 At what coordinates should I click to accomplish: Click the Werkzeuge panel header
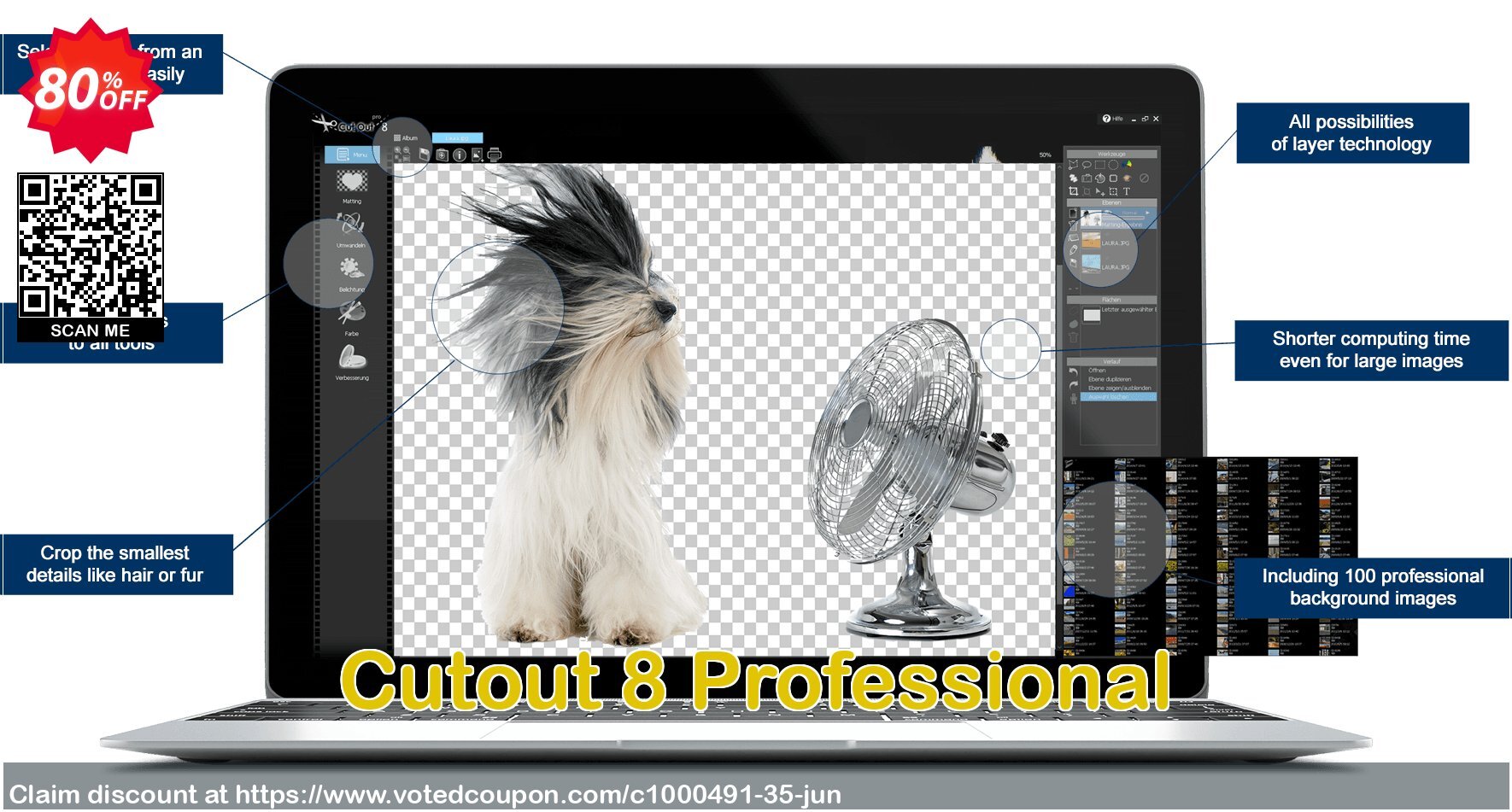(x=1112, y=154)
